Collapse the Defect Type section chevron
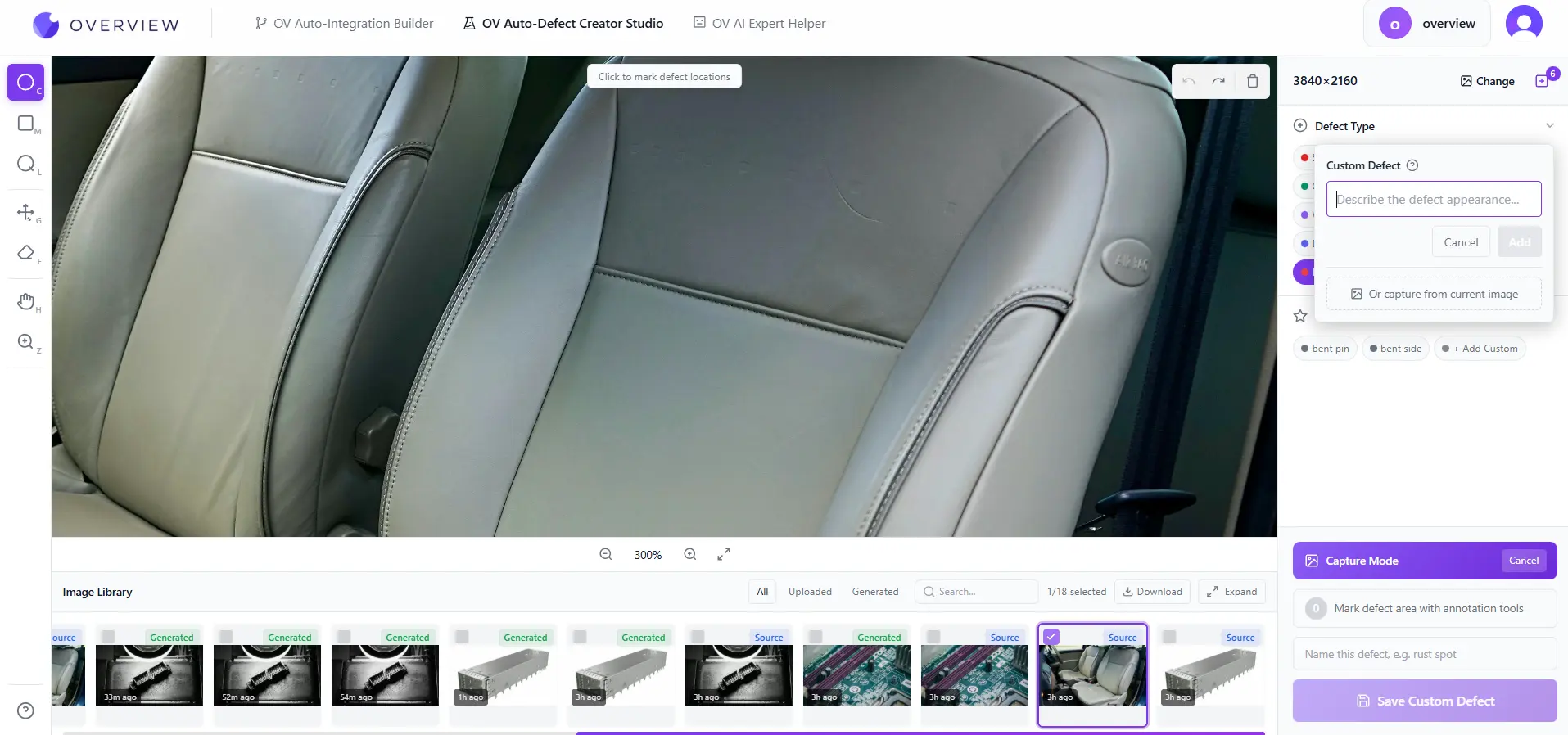 [1549, 126]
